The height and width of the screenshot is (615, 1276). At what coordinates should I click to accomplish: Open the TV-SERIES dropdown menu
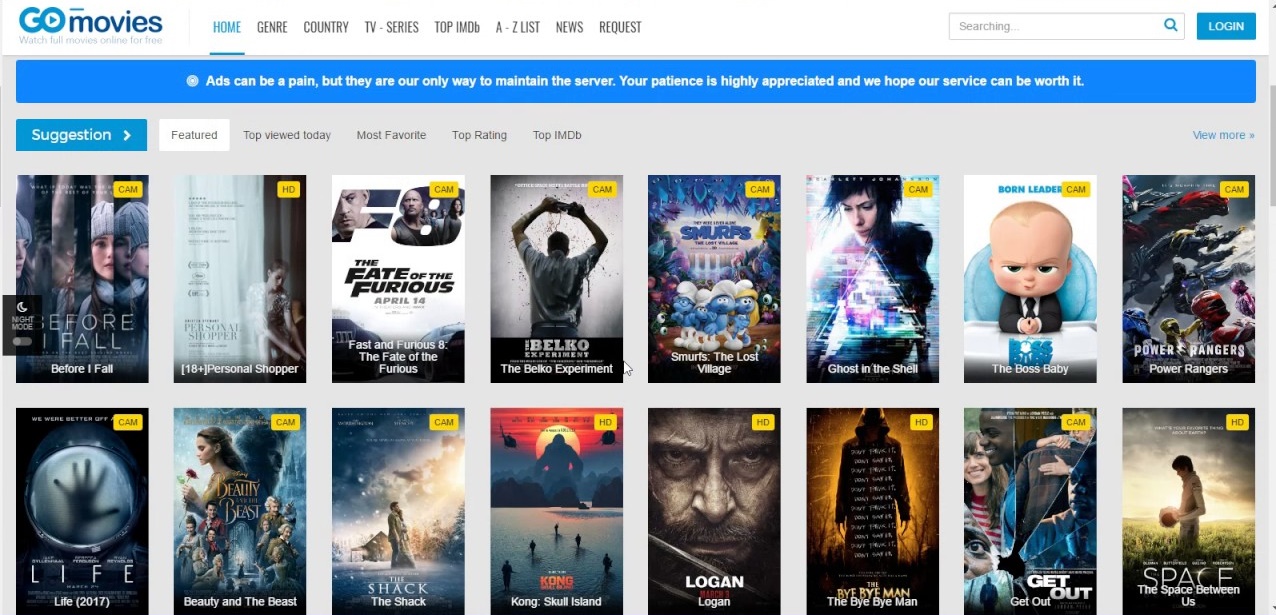point(391,27)
